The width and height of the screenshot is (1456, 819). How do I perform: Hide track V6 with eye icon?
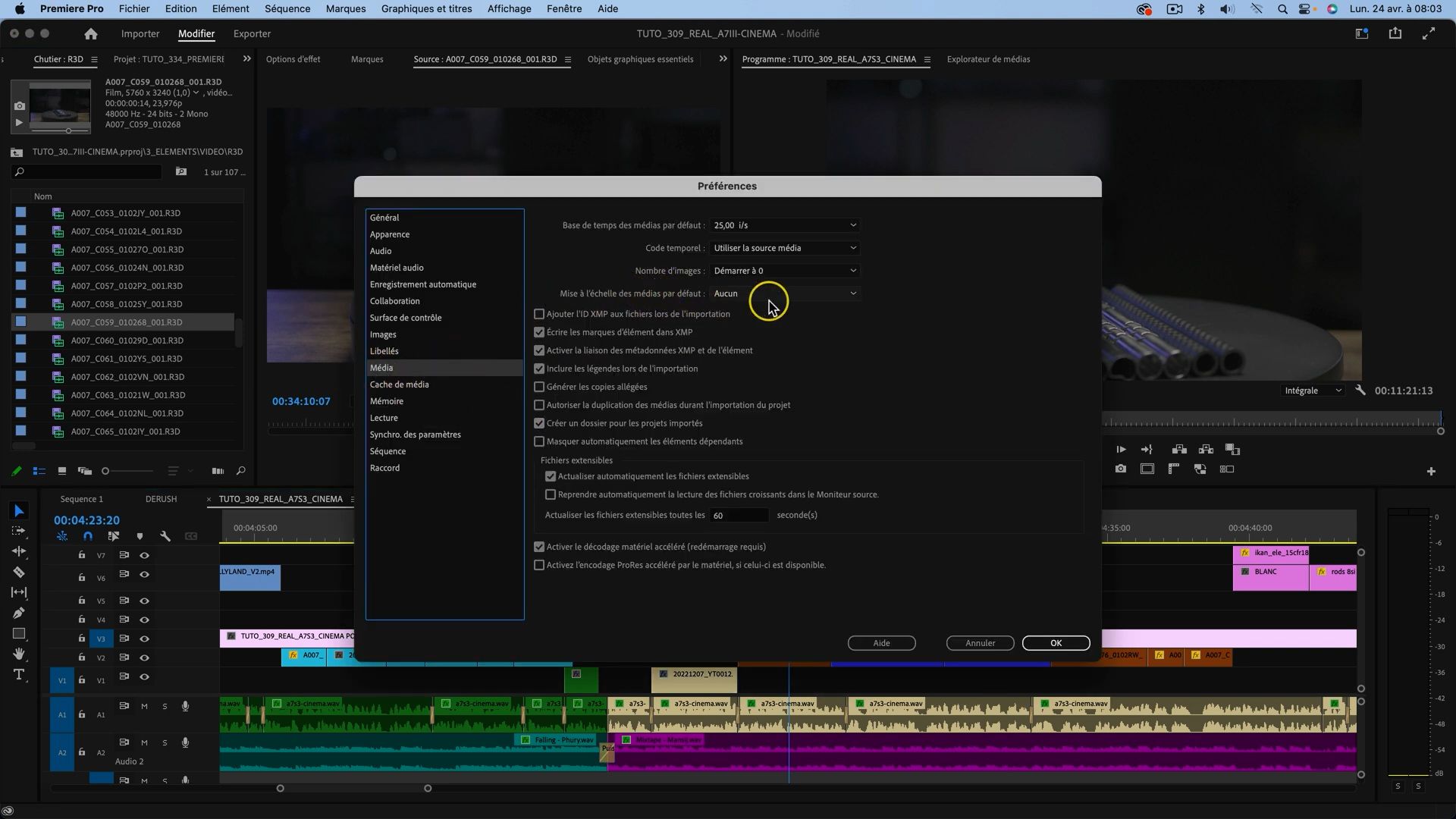[144, 575]
